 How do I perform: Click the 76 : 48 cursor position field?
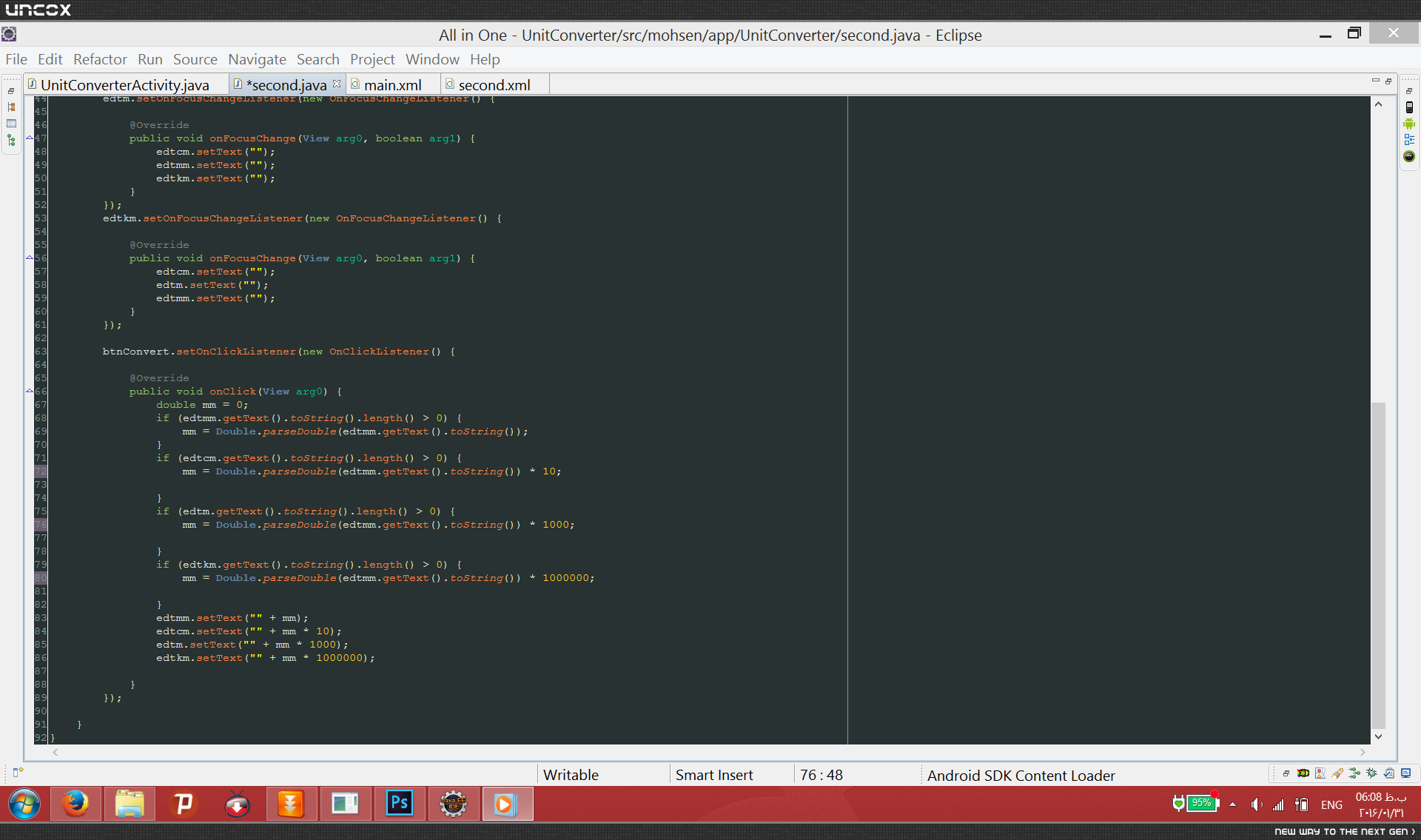pyautogui.click(x=856, y=775)
